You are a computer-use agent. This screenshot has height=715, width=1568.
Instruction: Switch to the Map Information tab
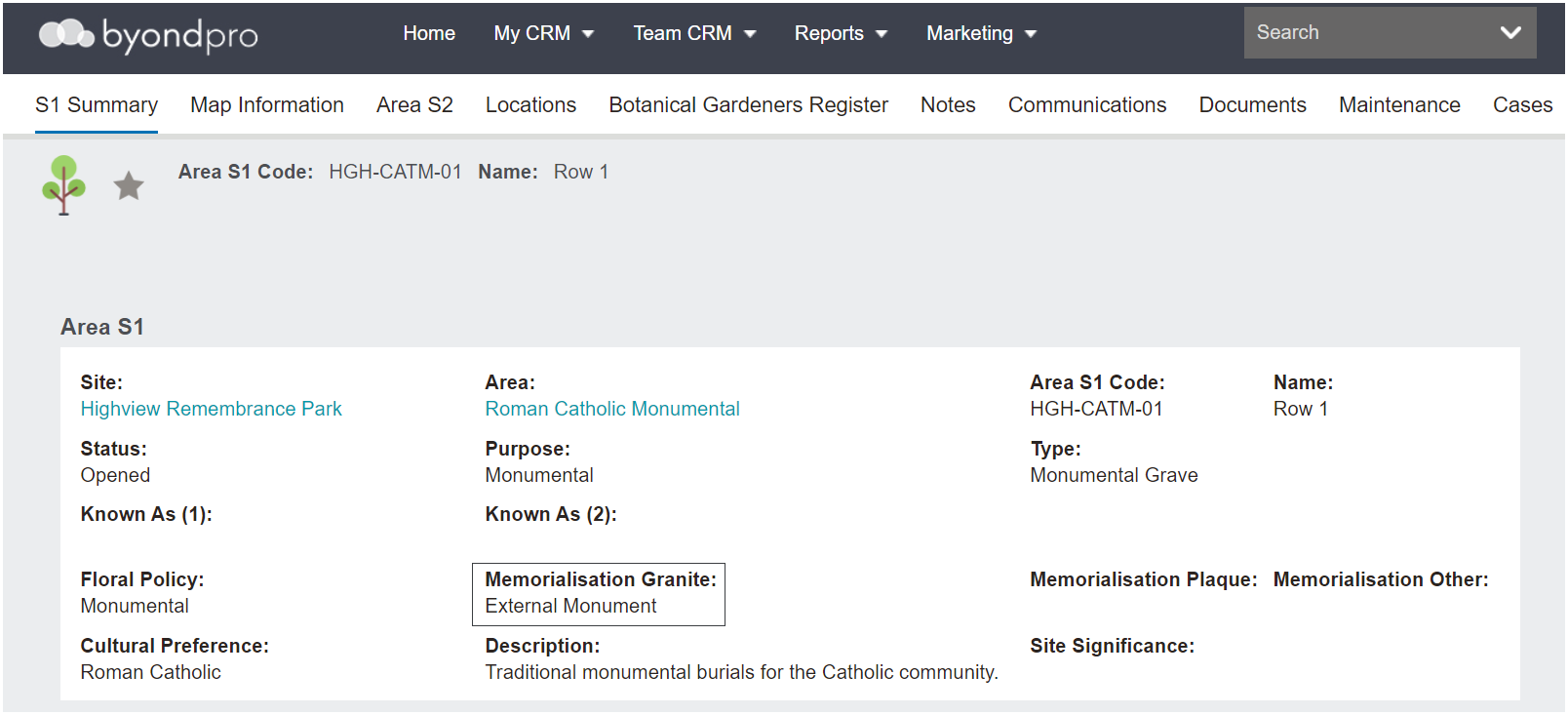tap(267, 104)
